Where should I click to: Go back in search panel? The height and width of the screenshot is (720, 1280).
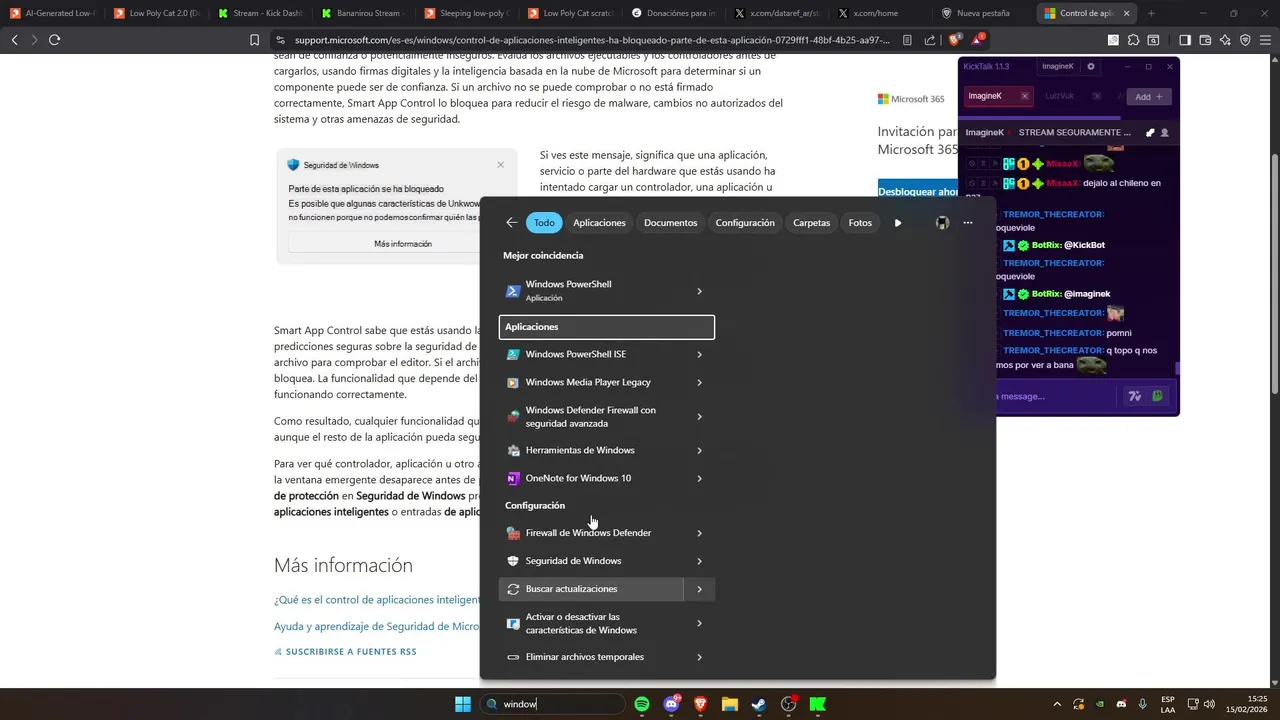511,223
